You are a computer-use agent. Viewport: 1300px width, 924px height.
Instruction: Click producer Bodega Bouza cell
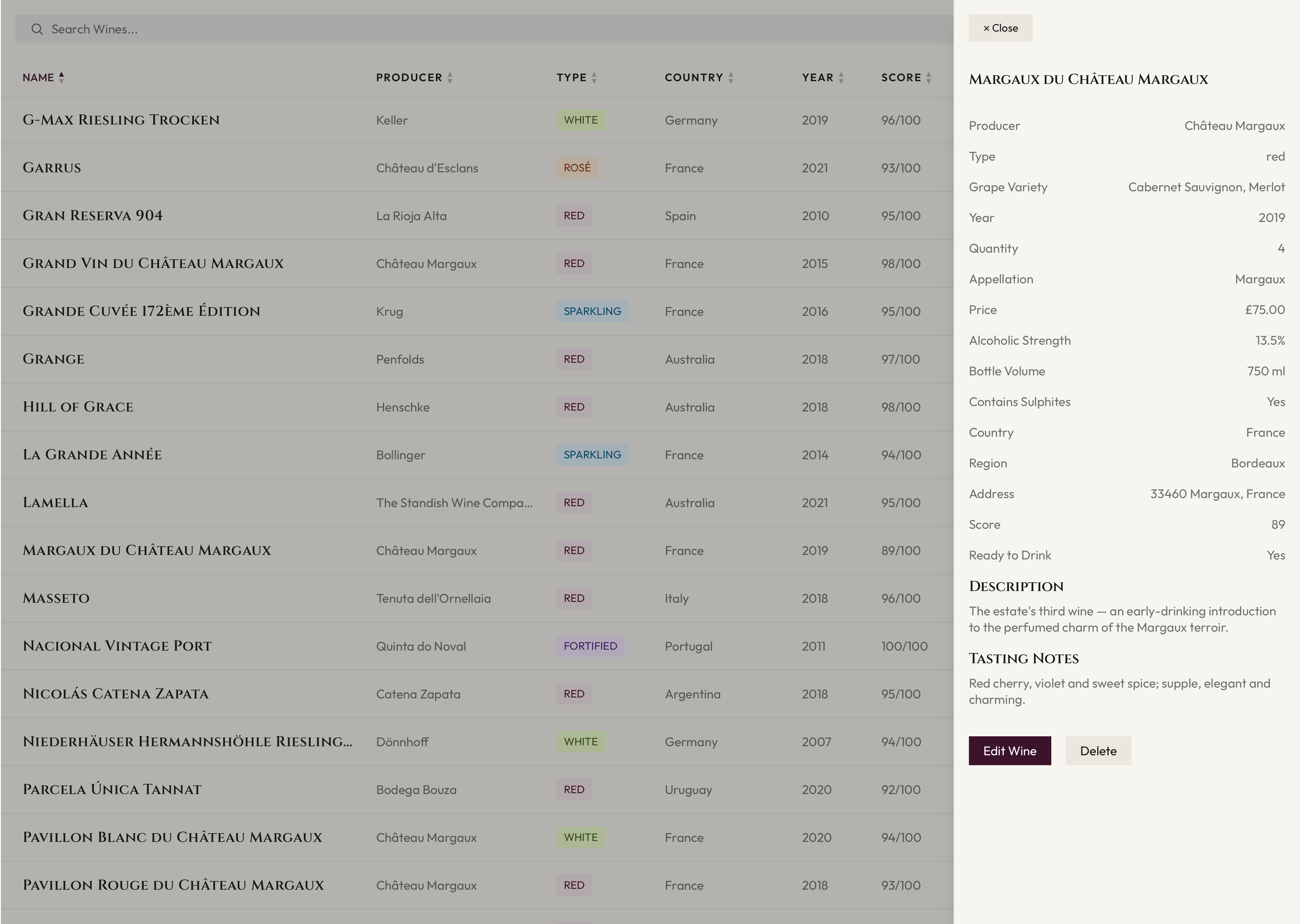pos(416,789)
